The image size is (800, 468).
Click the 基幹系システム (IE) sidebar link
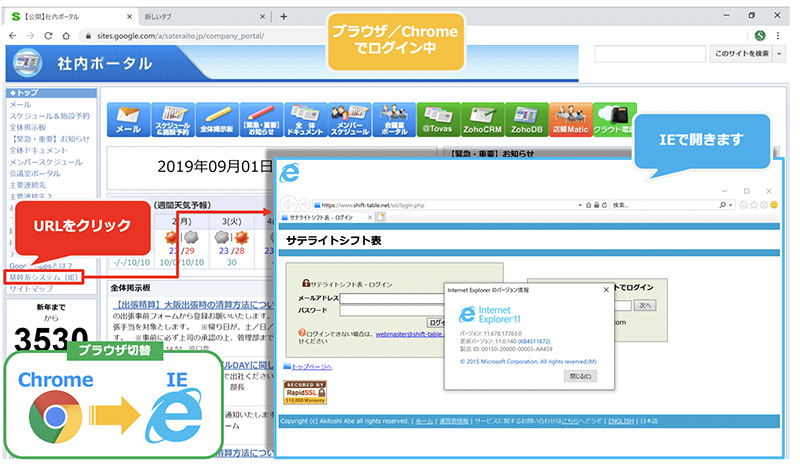(44, 277)
